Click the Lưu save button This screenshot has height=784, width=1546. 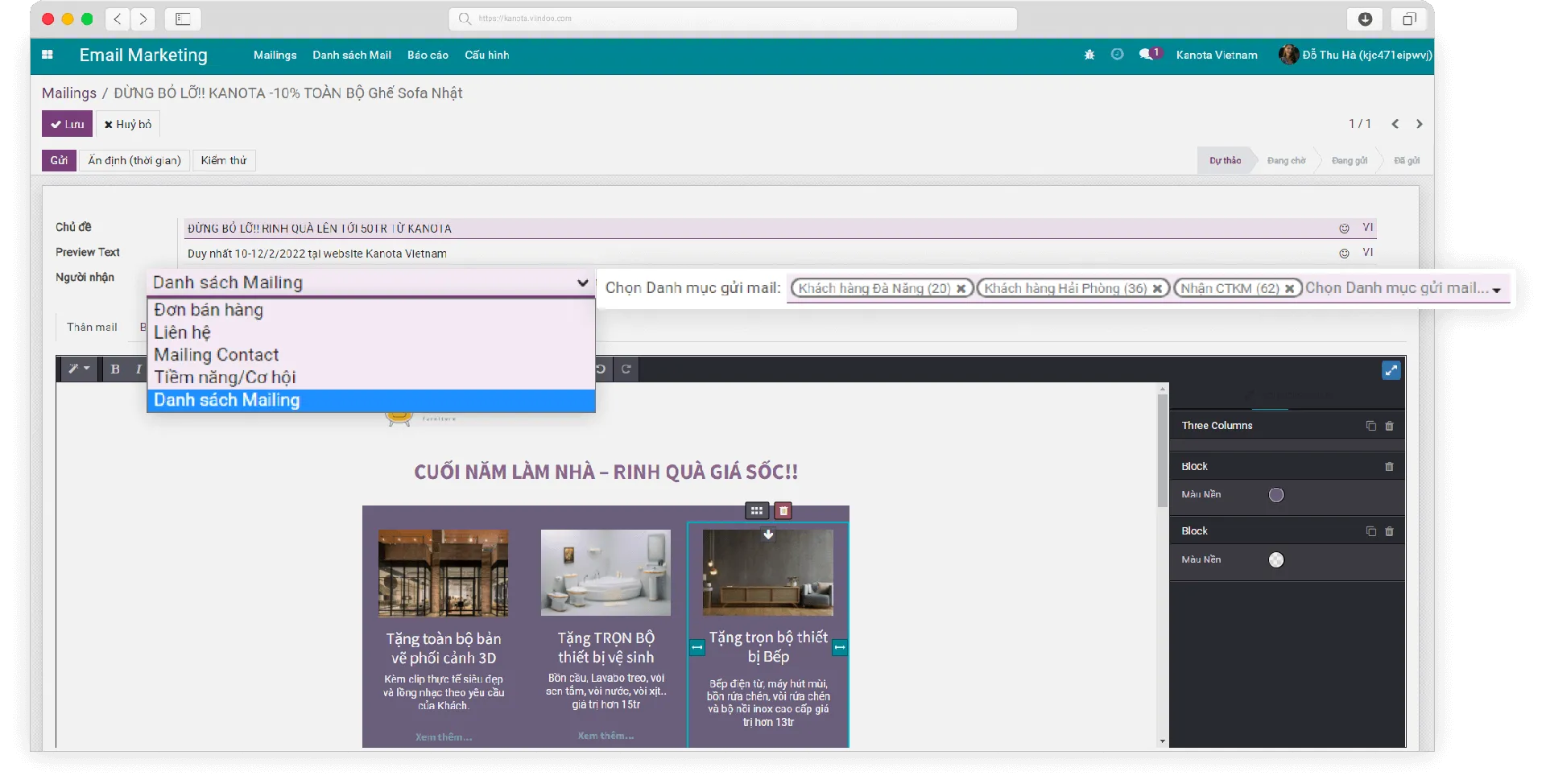67,124
